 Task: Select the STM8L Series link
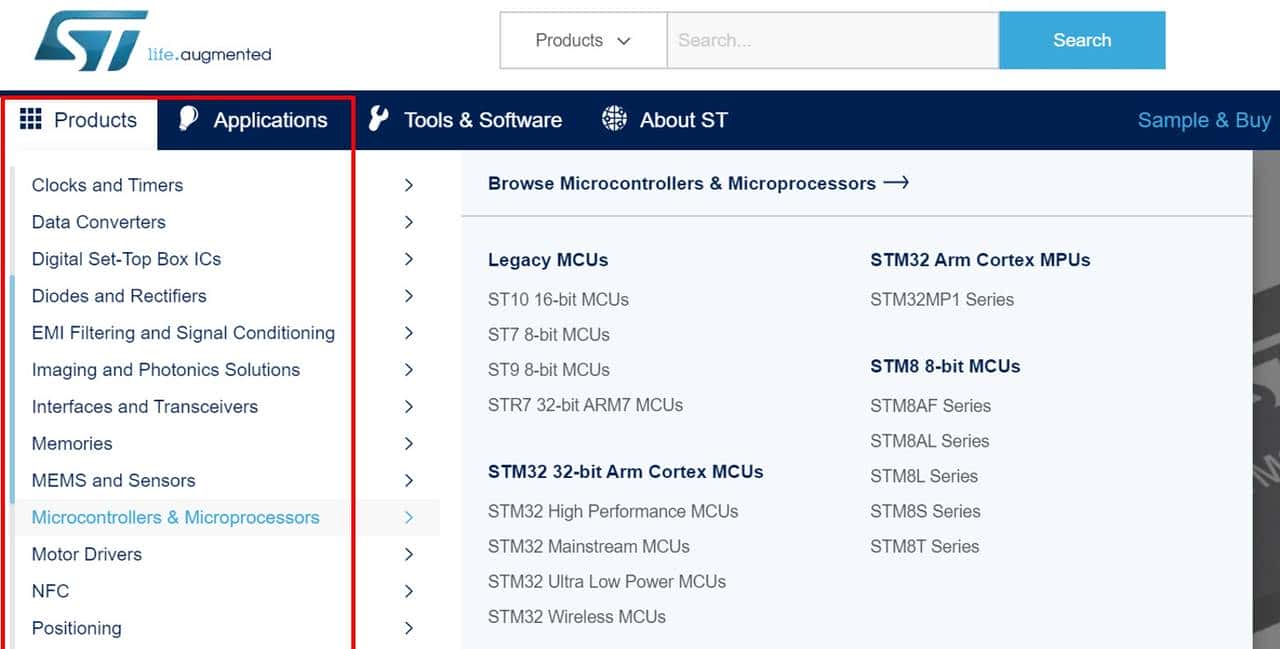click(923, 476)
